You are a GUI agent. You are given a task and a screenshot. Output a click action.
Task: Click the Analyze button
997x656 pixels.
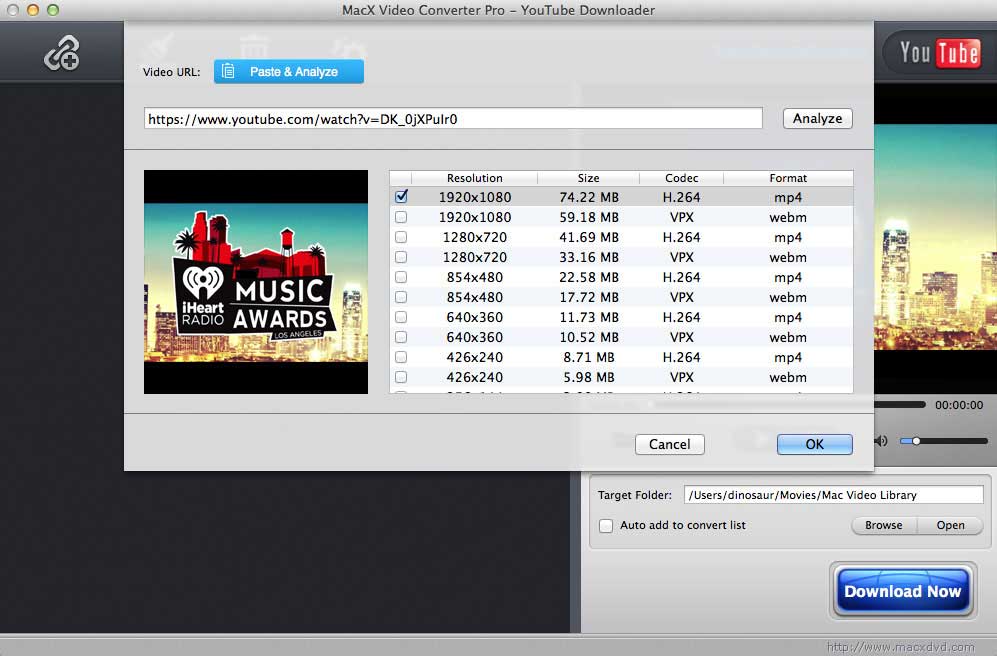(x=817, y=118)
